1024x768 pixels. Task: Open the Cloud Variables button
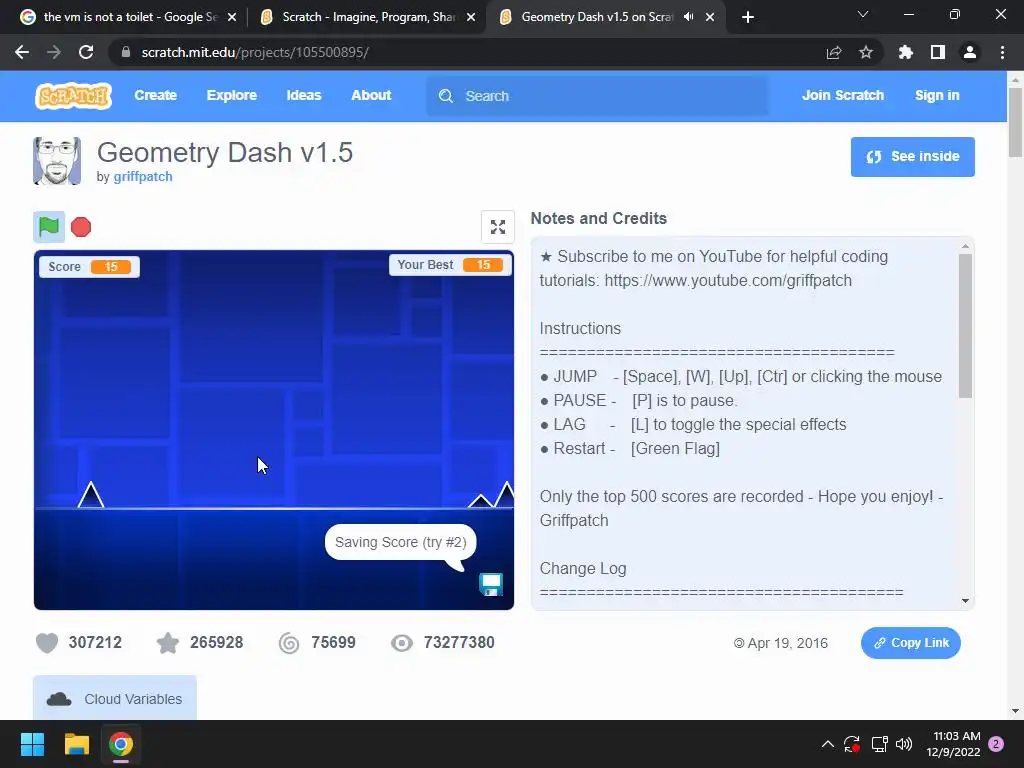pyautogui.click(x=115, y=698)
